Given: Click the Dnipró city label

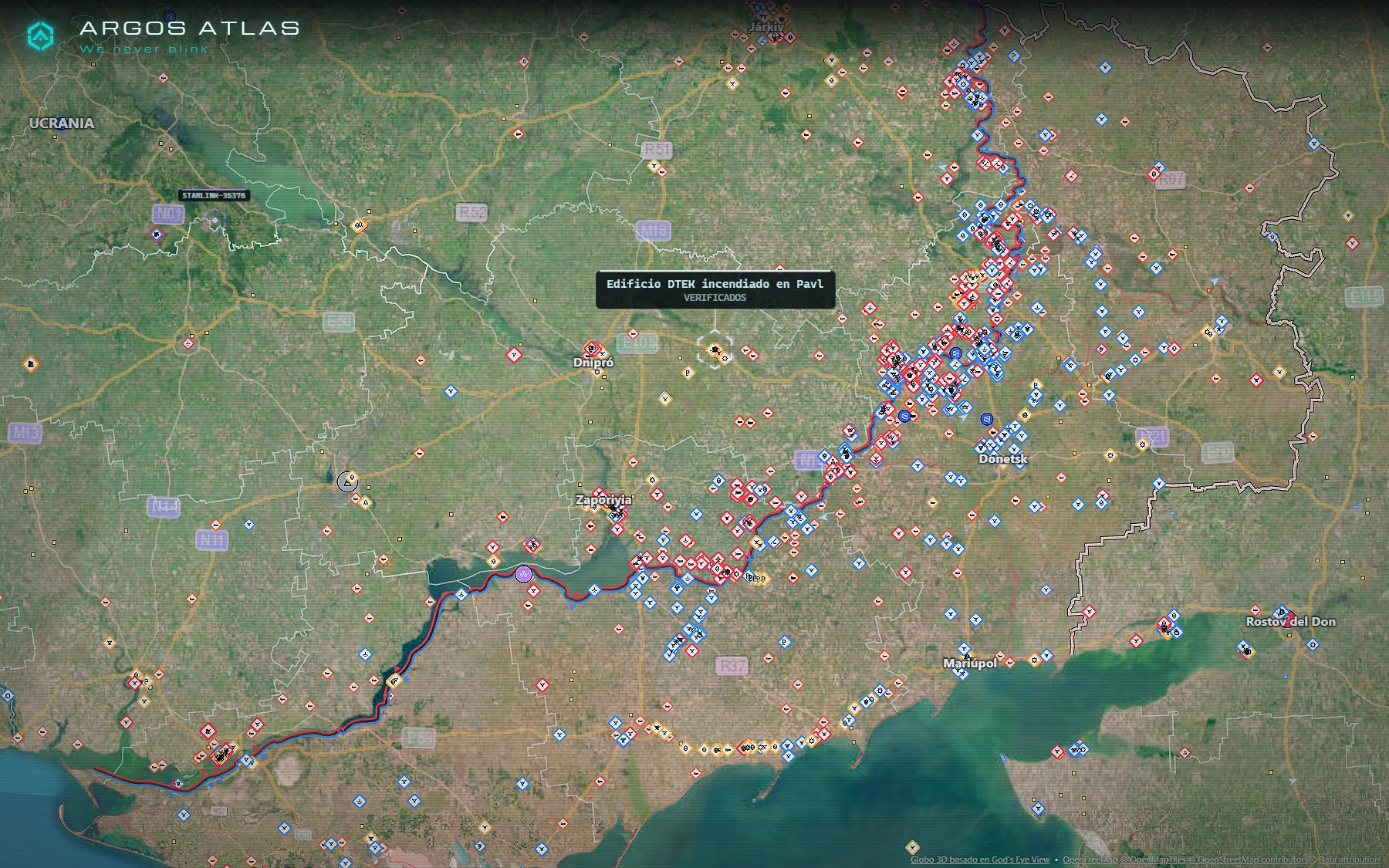Looking at the screenshot, I should 593,362.
